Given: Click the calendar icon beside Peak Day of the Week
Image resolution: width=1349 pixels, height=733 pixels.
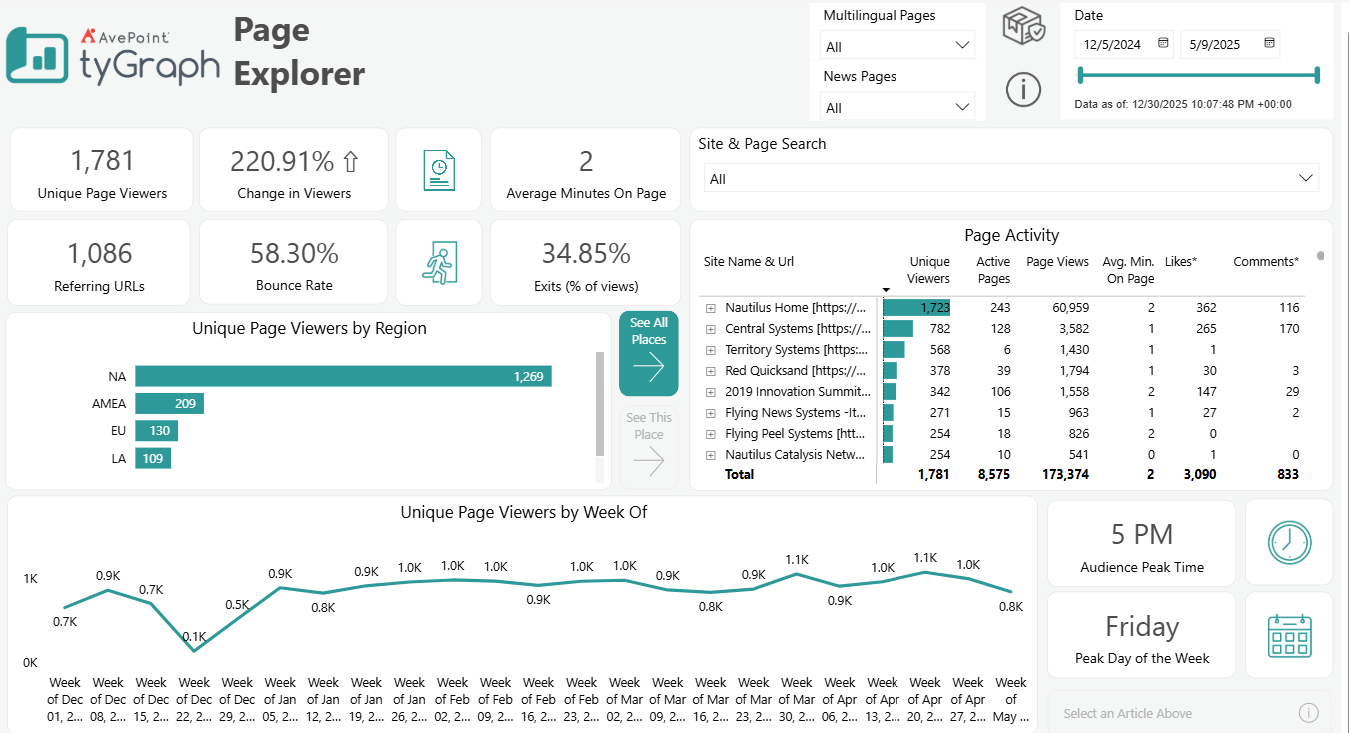Looking at the screenshot, I should (1289, 635).
